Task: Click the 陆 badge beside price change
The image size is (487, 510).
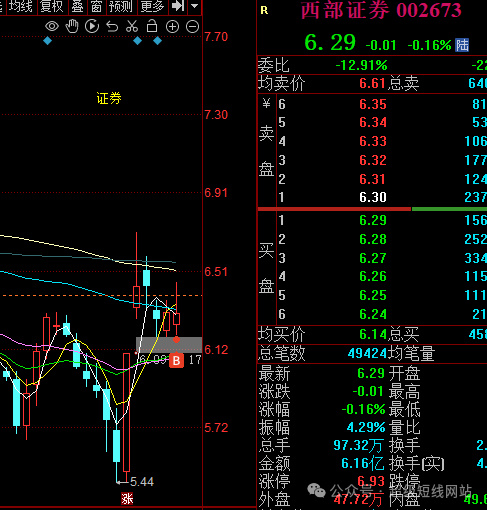Action: click(462, 45)
